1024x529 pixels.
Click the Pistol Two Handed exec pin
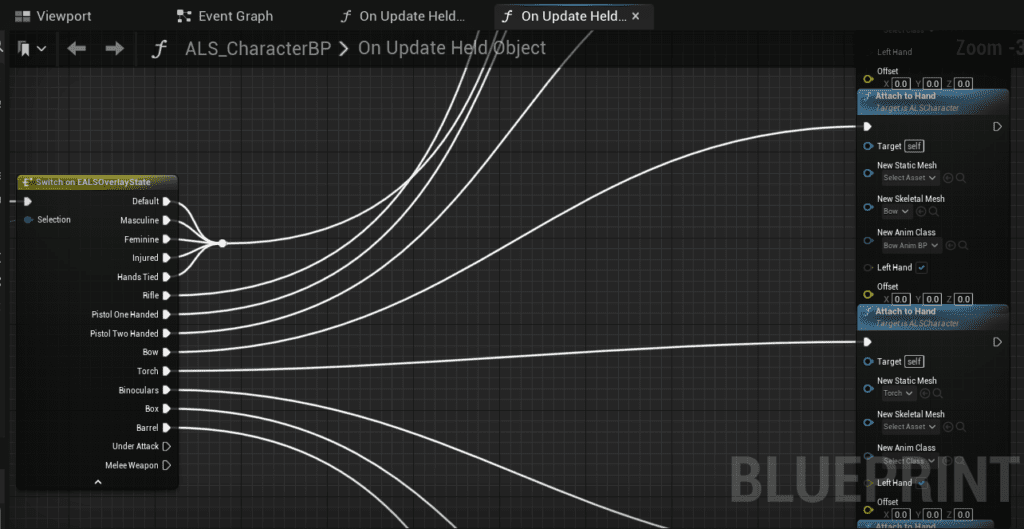(x=167, y=334)
